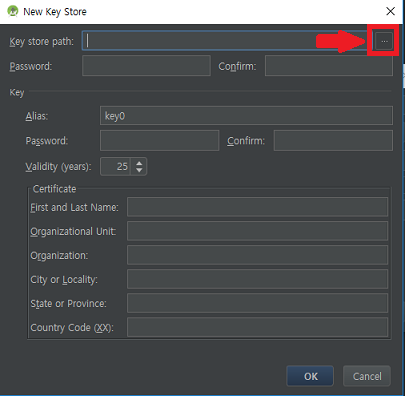405x396 pixels.
Task: Select the Alias field containing key0
Action: coord(246,116)
